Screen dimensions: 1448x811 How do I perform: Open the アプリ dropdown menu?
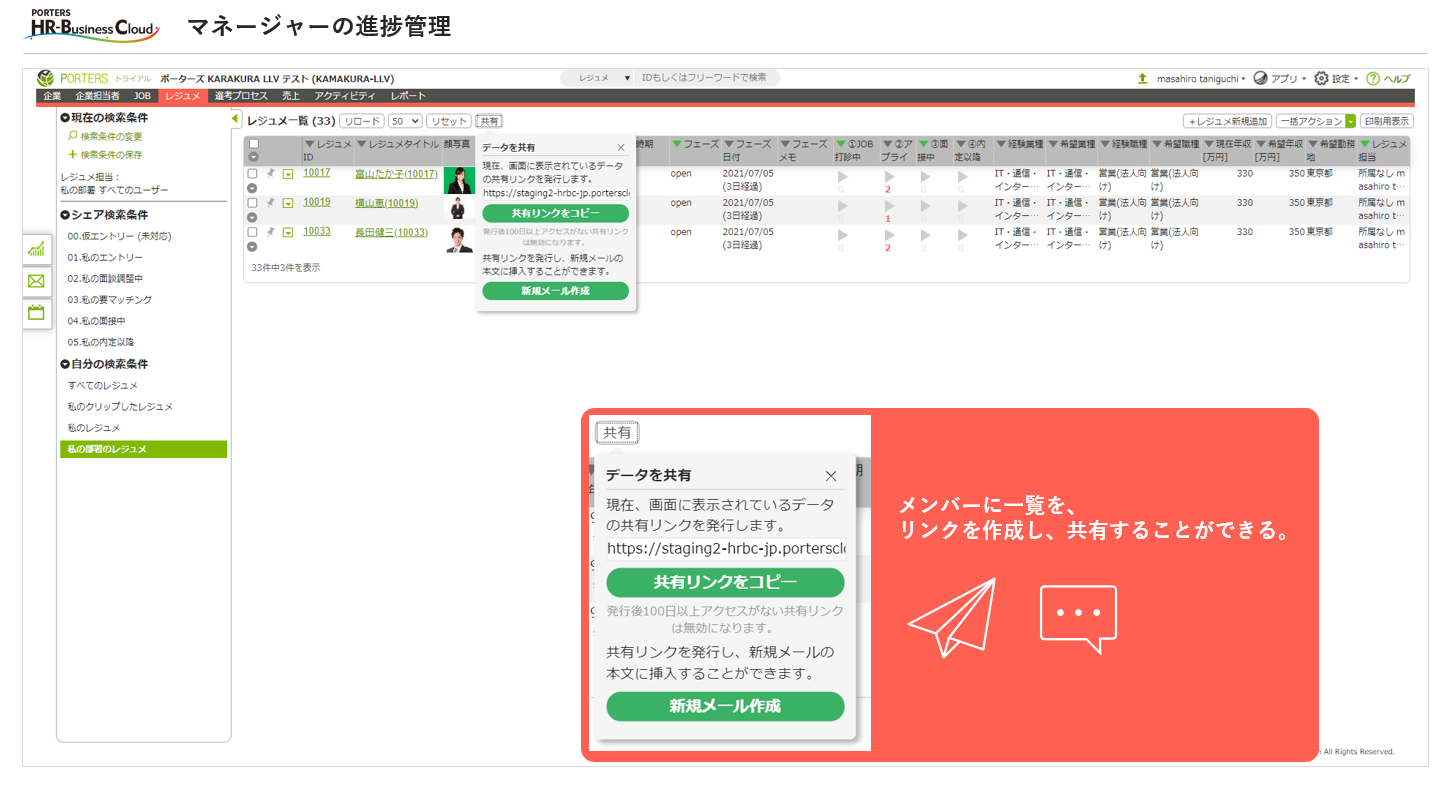1280,79
